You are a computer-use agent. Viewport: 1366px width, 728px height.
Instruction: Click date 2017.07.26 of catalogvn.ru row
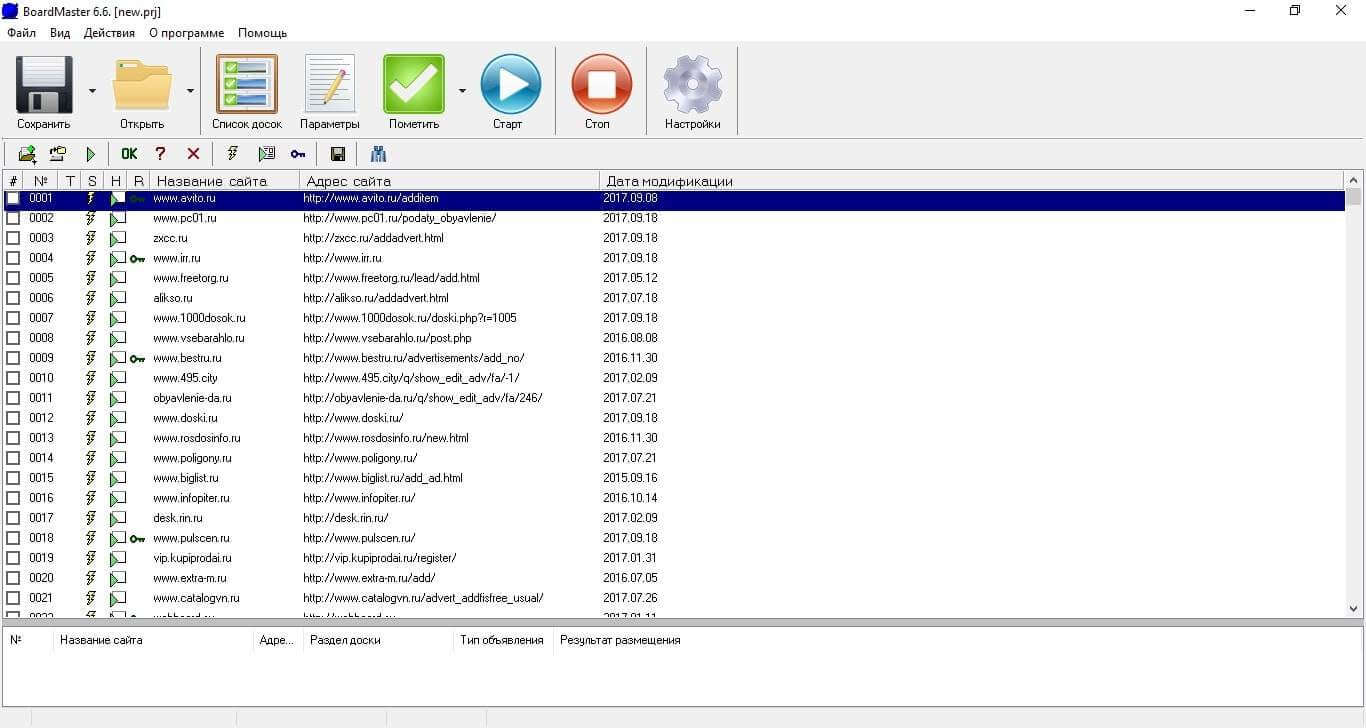(x=630, y=598)
